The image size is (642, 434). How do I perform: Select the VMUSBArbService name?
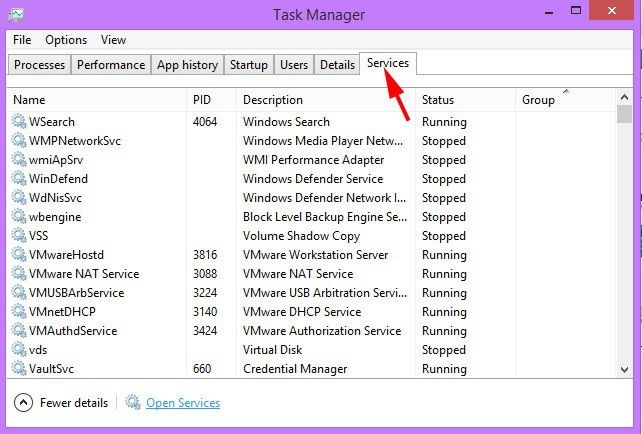pyautogui.click(x=77, y=293)
